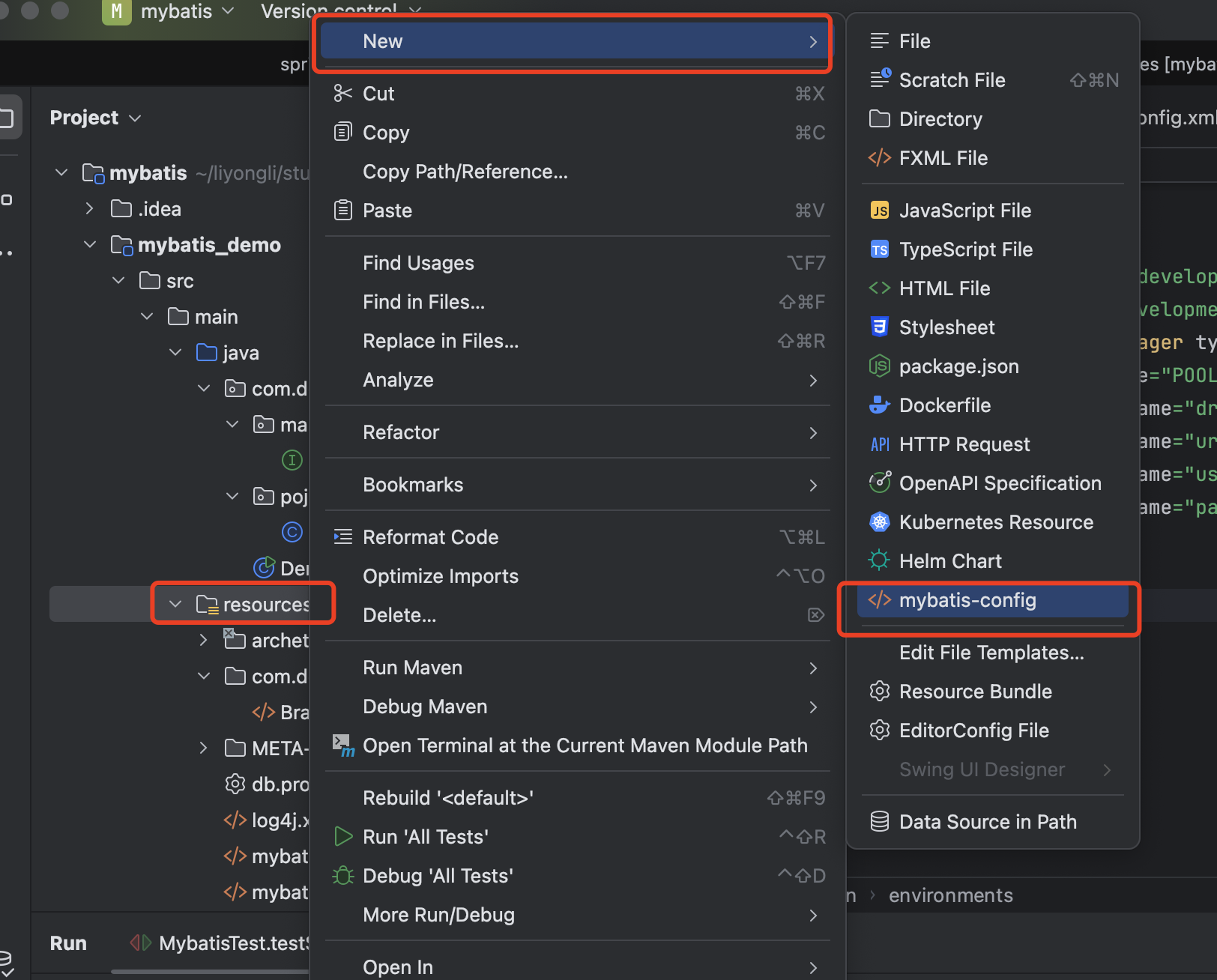Click the Dockerfile whale icon
The image size is (1217, 980).
(x=880, y=405)
